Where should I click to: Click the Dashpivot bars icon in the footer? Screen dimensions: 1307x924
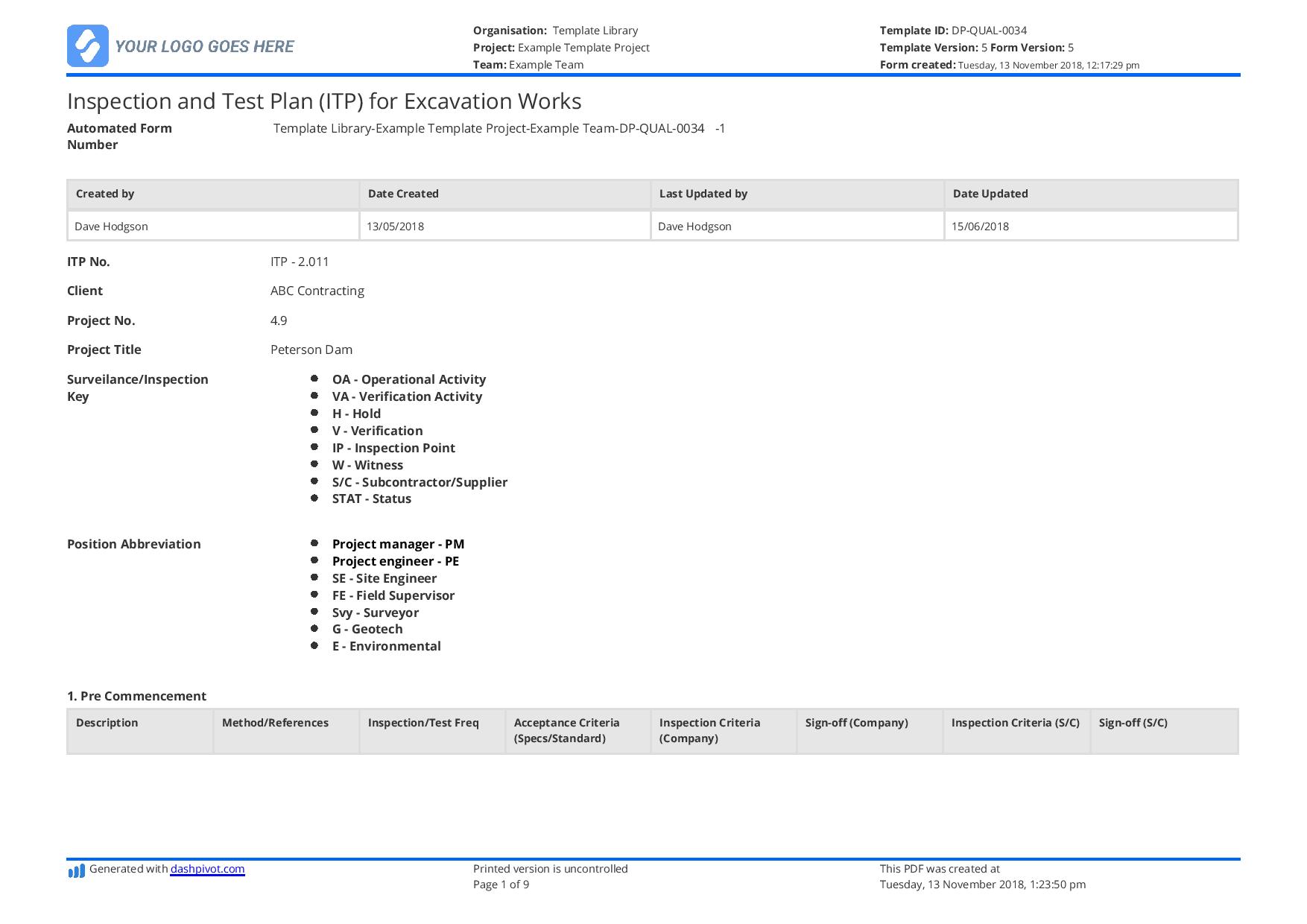click(76, 870)
